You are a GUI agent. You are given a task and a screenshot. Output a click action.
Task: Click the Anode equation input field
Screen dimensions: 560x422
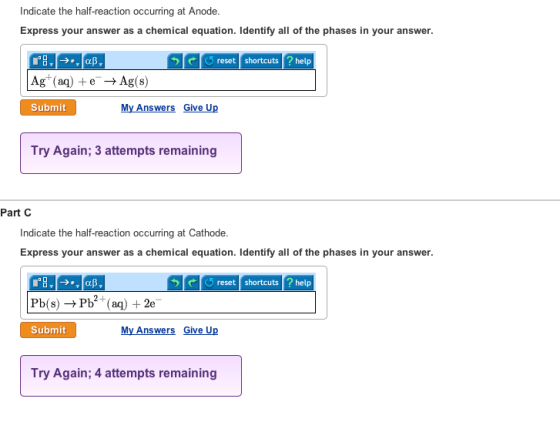tap(171, 80)
